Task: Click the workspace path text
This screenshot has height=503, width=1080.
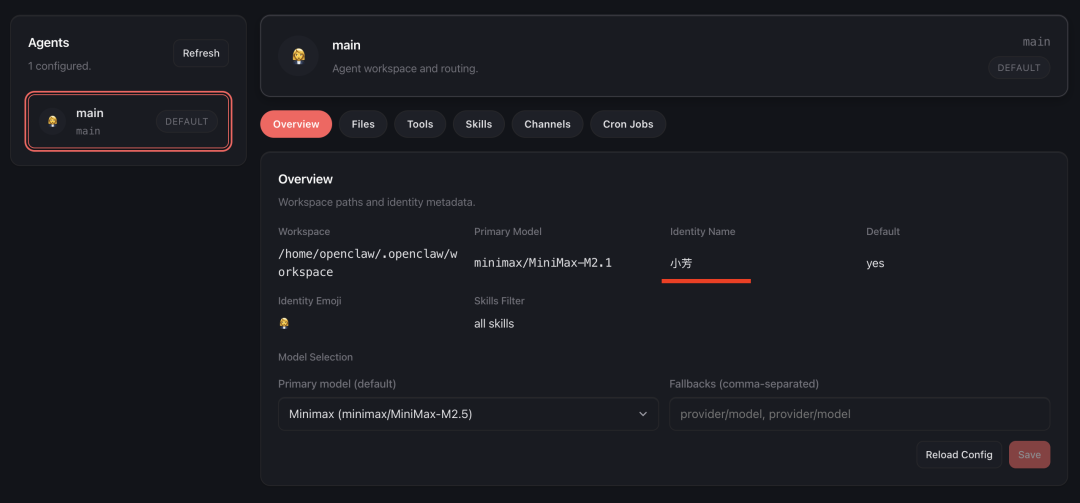Action: click(x=367, y=263)
